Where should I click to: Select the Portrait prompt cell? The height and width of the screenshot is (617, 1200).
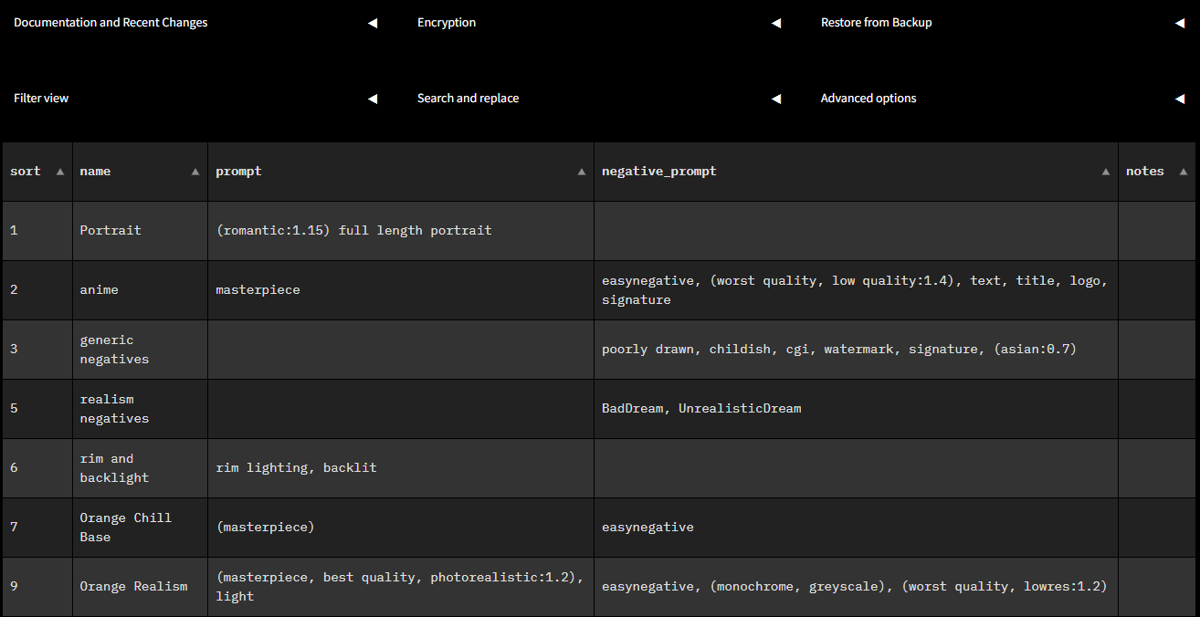400,230
